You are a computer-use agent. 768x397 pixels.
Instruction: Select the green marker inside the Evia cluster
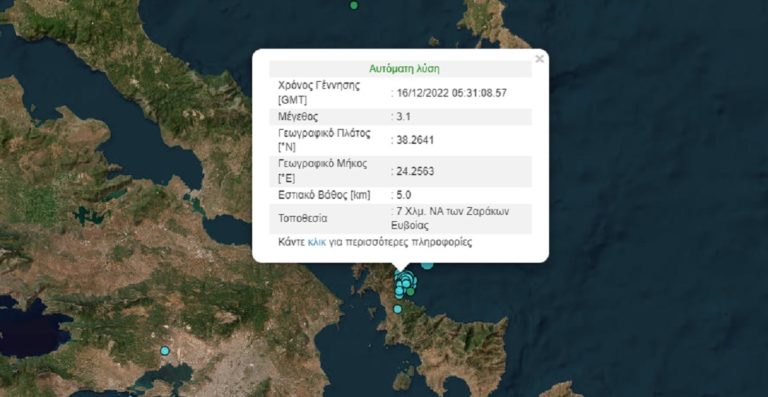[410, 291]
